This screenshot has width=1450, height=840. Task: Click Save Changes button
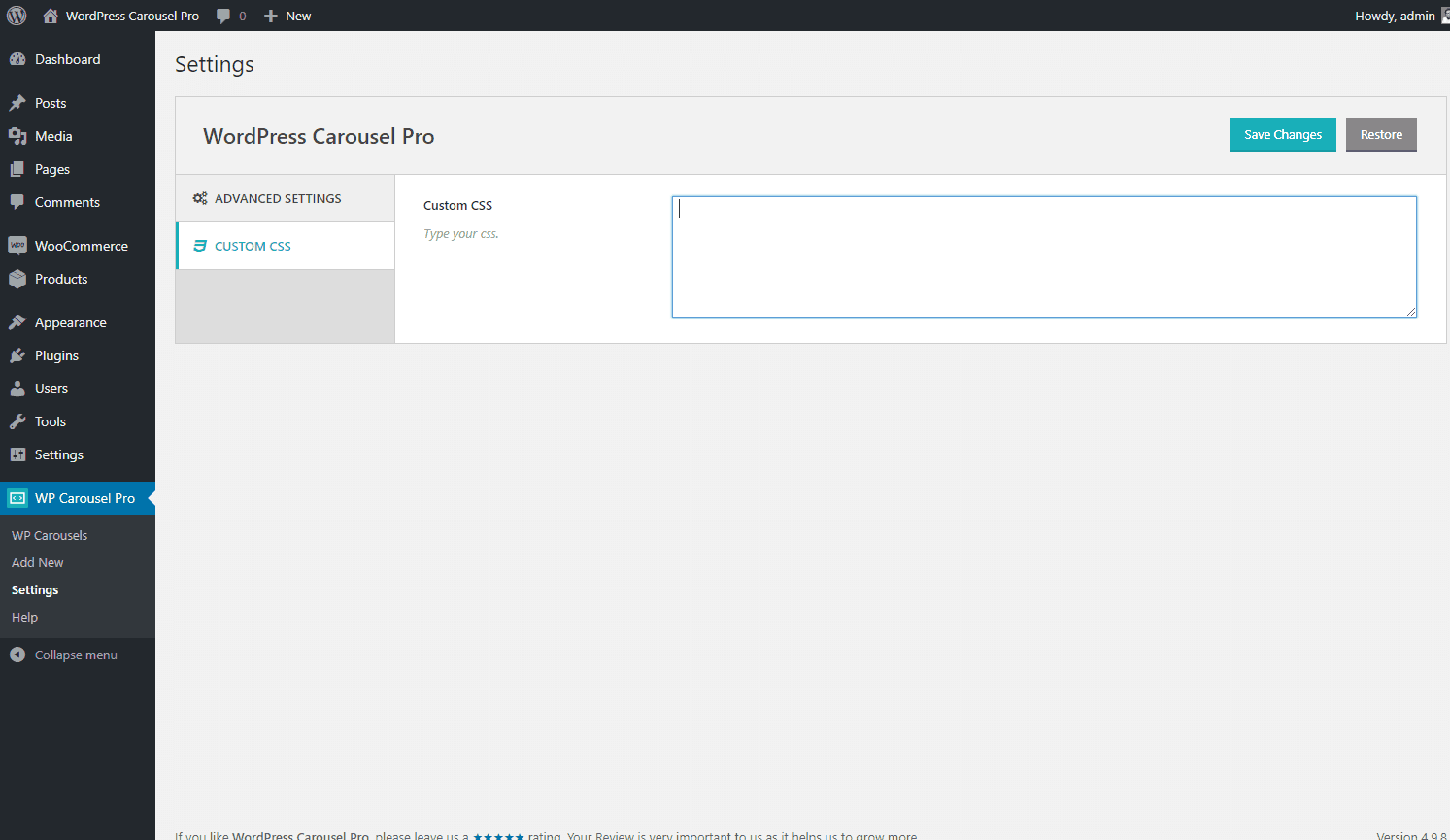coord(1283,135)
